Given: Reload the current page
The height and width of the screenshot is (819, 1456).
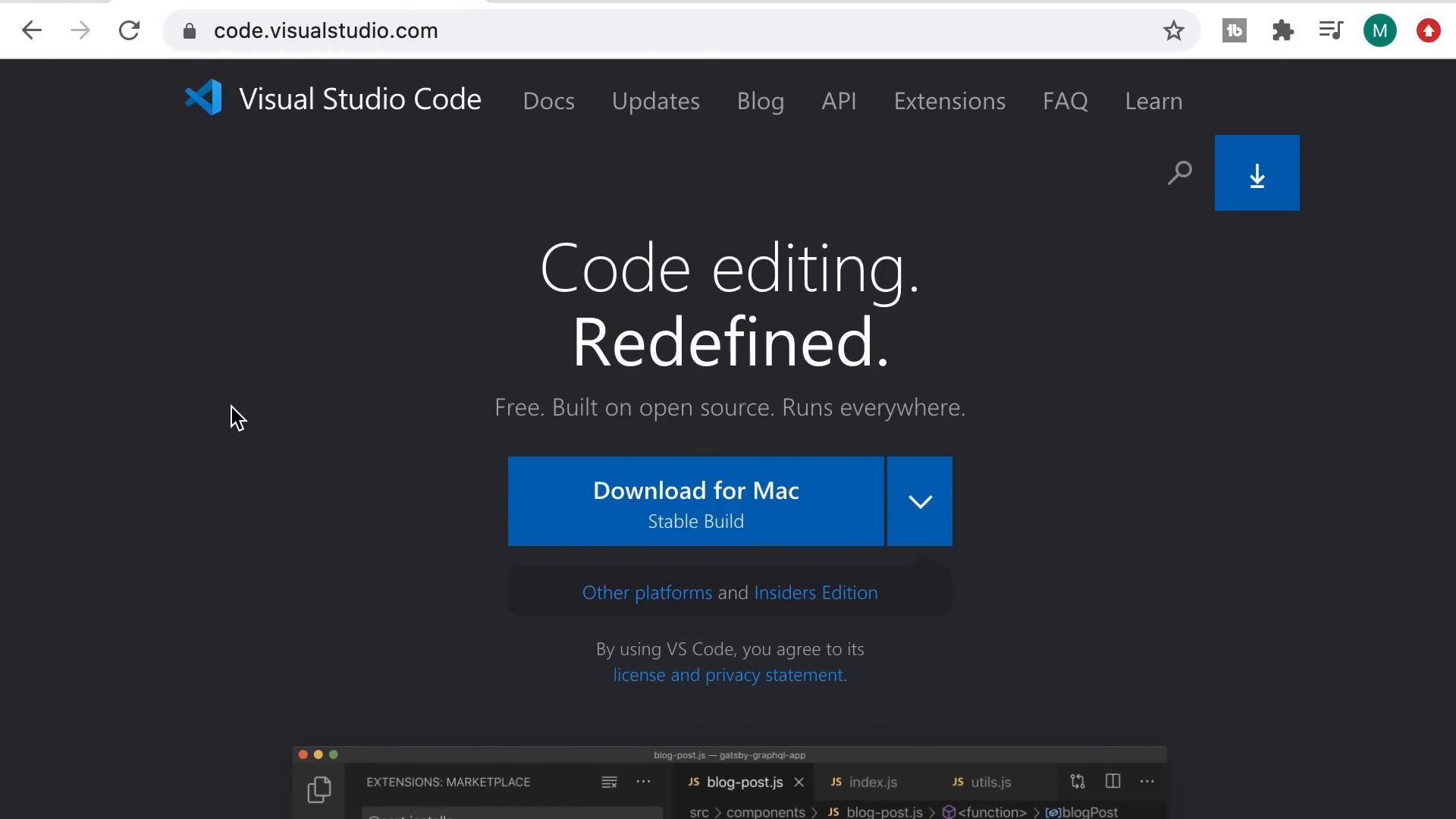Looking at the screenshot, I should [129, 30].
